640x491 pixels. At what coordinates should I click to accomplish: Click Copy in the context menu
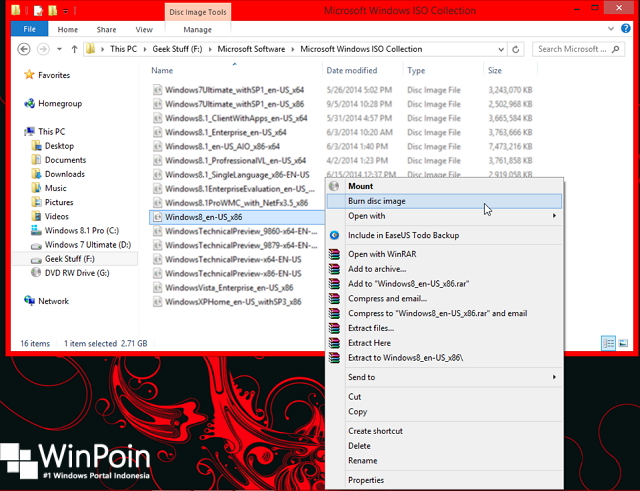(444, 411)
